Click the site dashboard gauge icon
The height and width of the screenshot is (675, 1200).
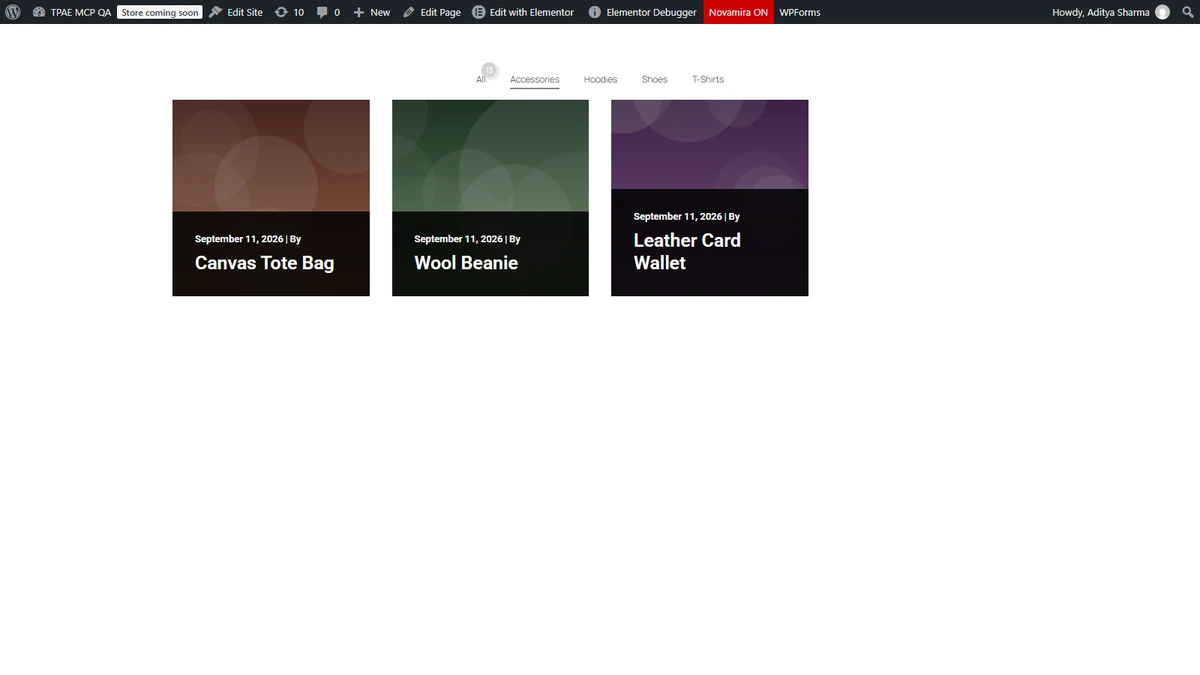click(x=39, y=12)
